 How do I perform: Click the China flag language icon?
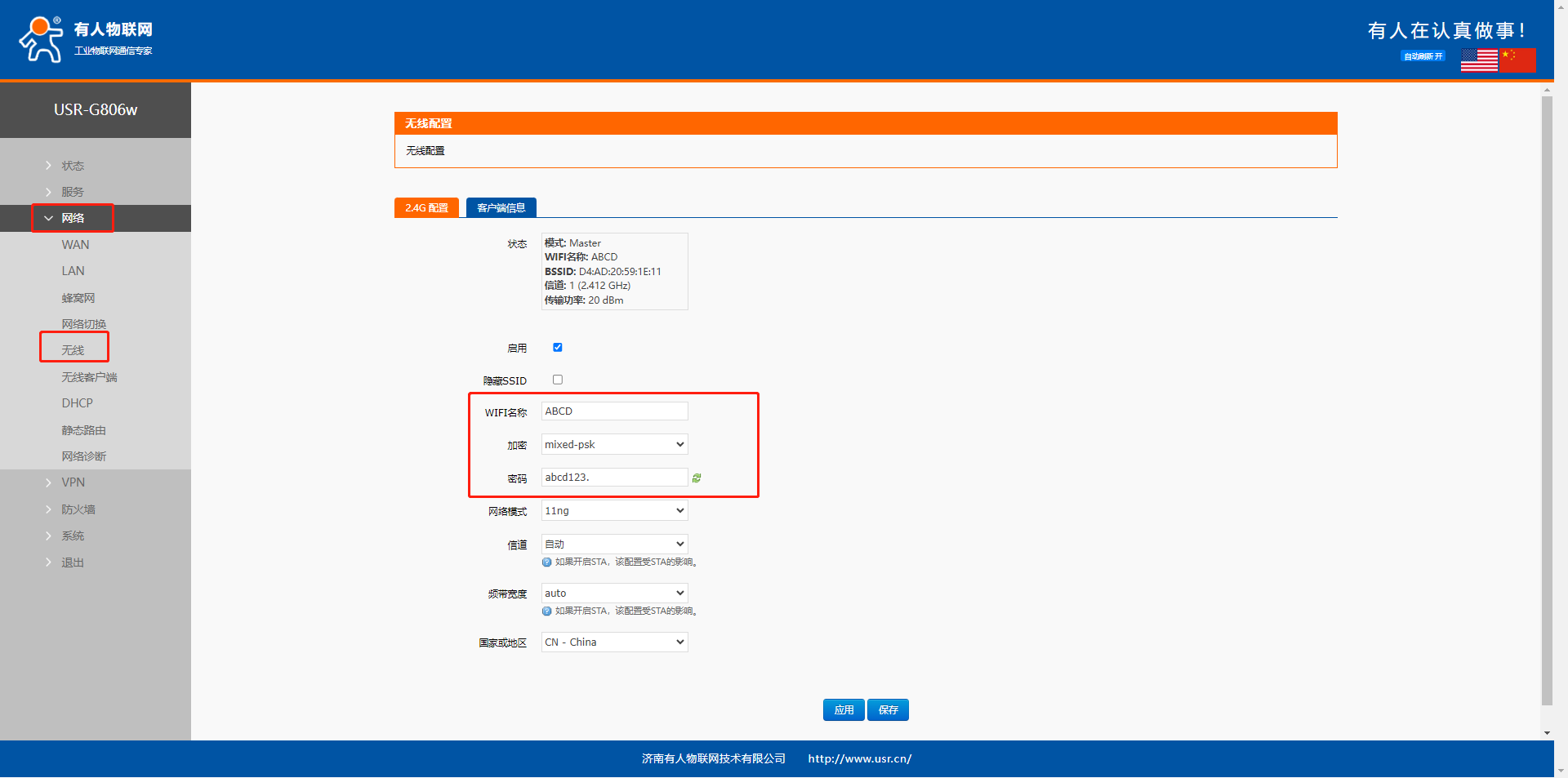click(1517, 60)
